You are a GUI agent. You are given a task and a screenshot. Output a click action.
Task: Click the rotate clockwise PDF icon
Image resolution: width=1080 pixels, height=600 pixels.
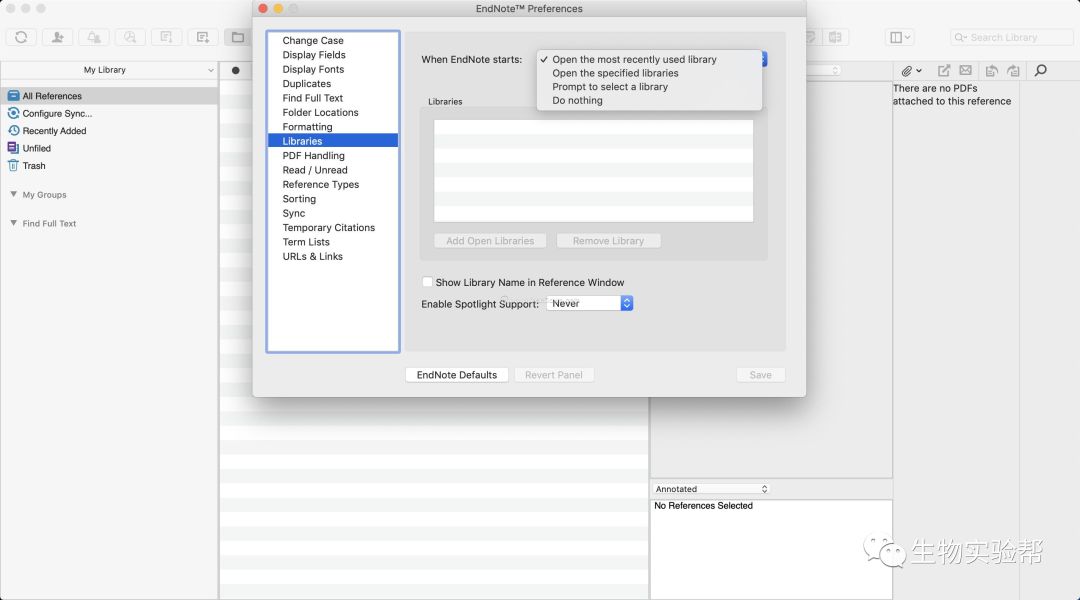1013,70
